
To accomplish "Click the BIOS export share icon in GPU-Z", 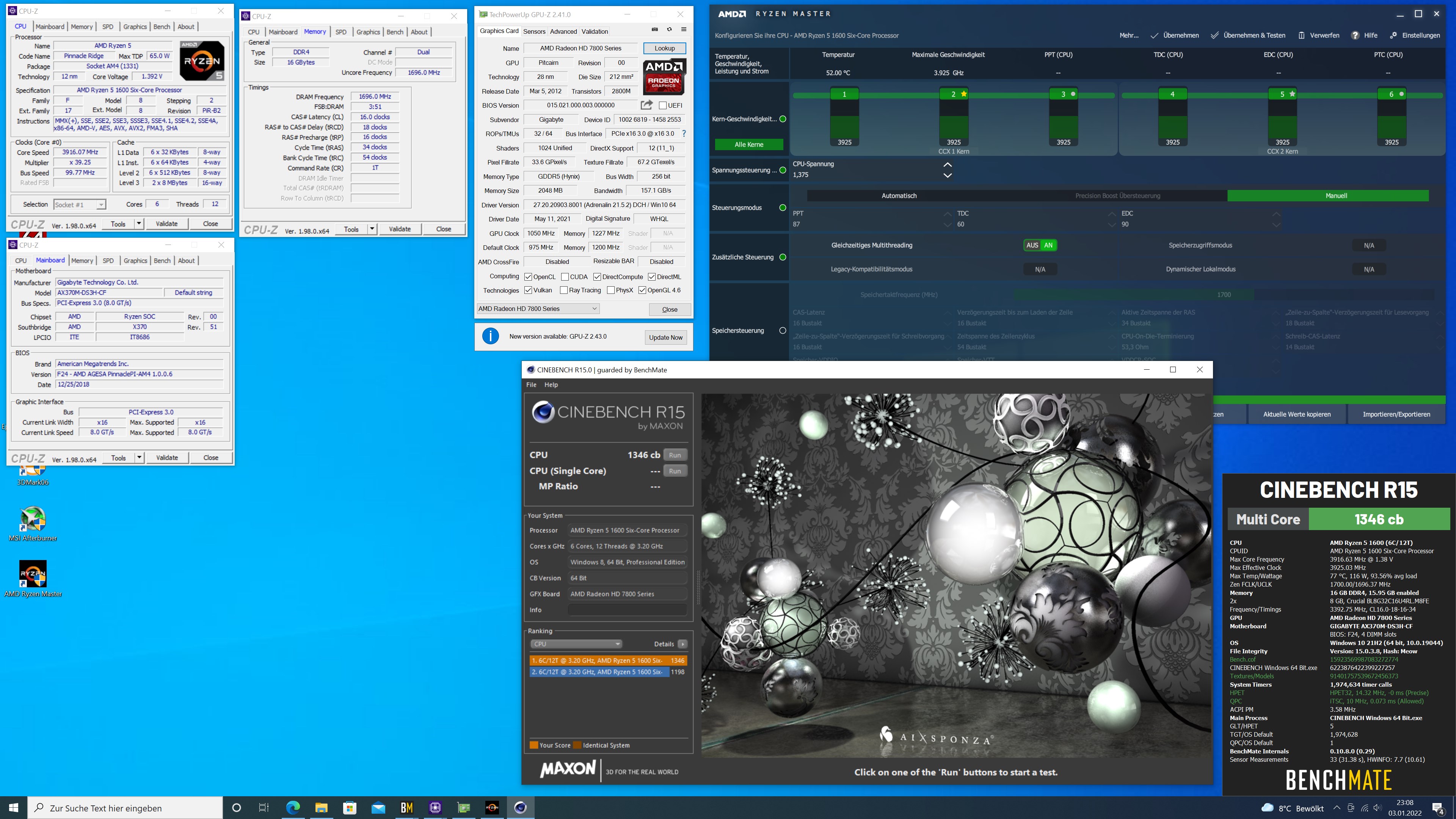I will [646, 105].
